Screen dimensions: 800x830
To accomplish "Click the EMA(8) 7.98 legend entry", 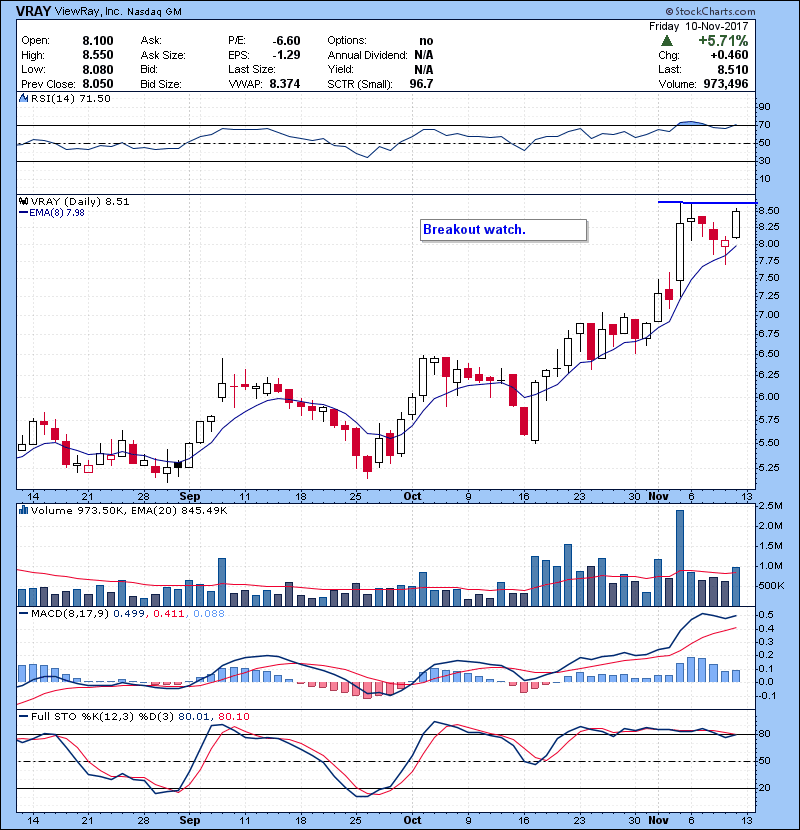I will click(x=52, y=213).
